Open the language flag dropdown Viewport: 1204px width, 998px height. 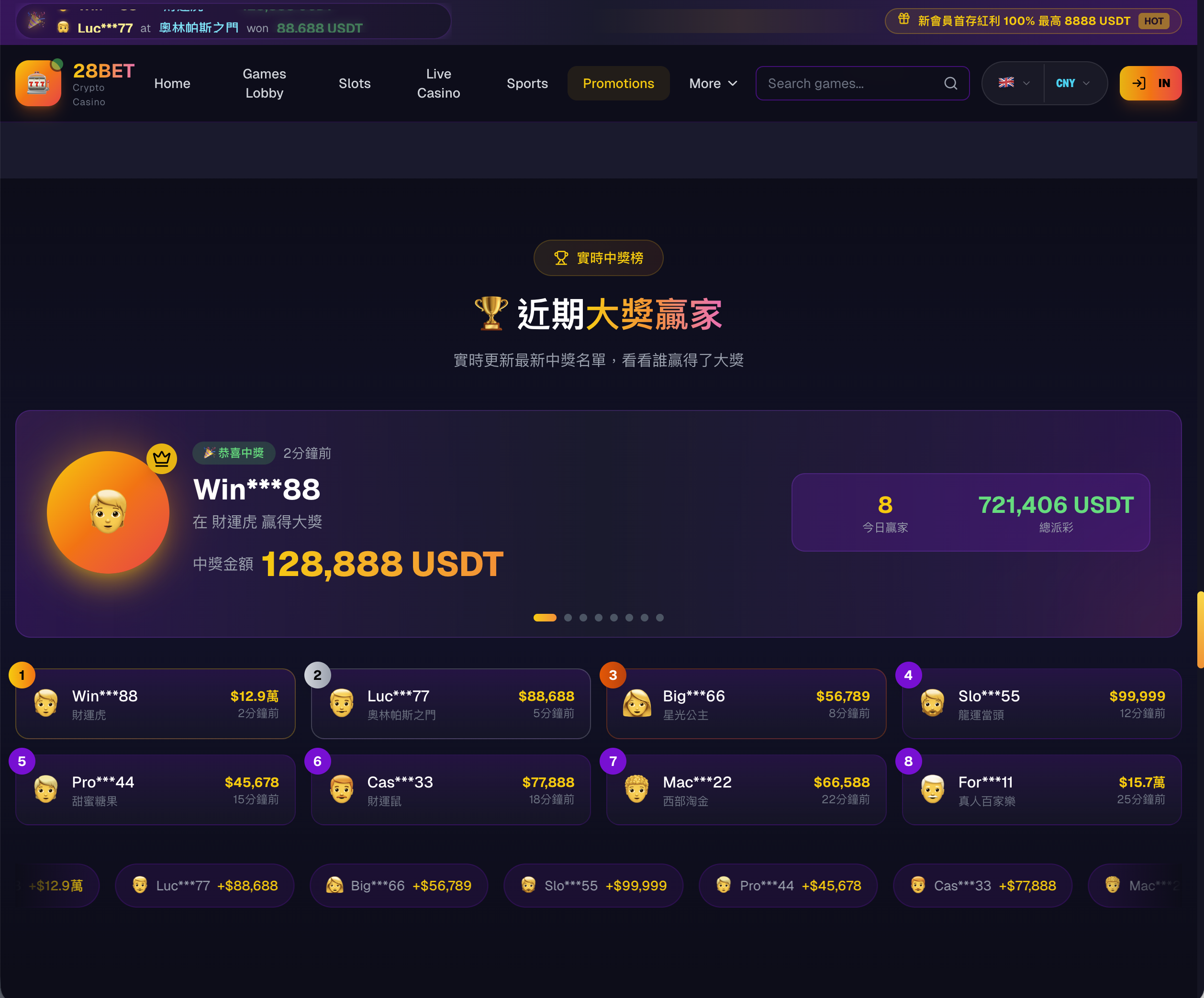coord(1014,83)
